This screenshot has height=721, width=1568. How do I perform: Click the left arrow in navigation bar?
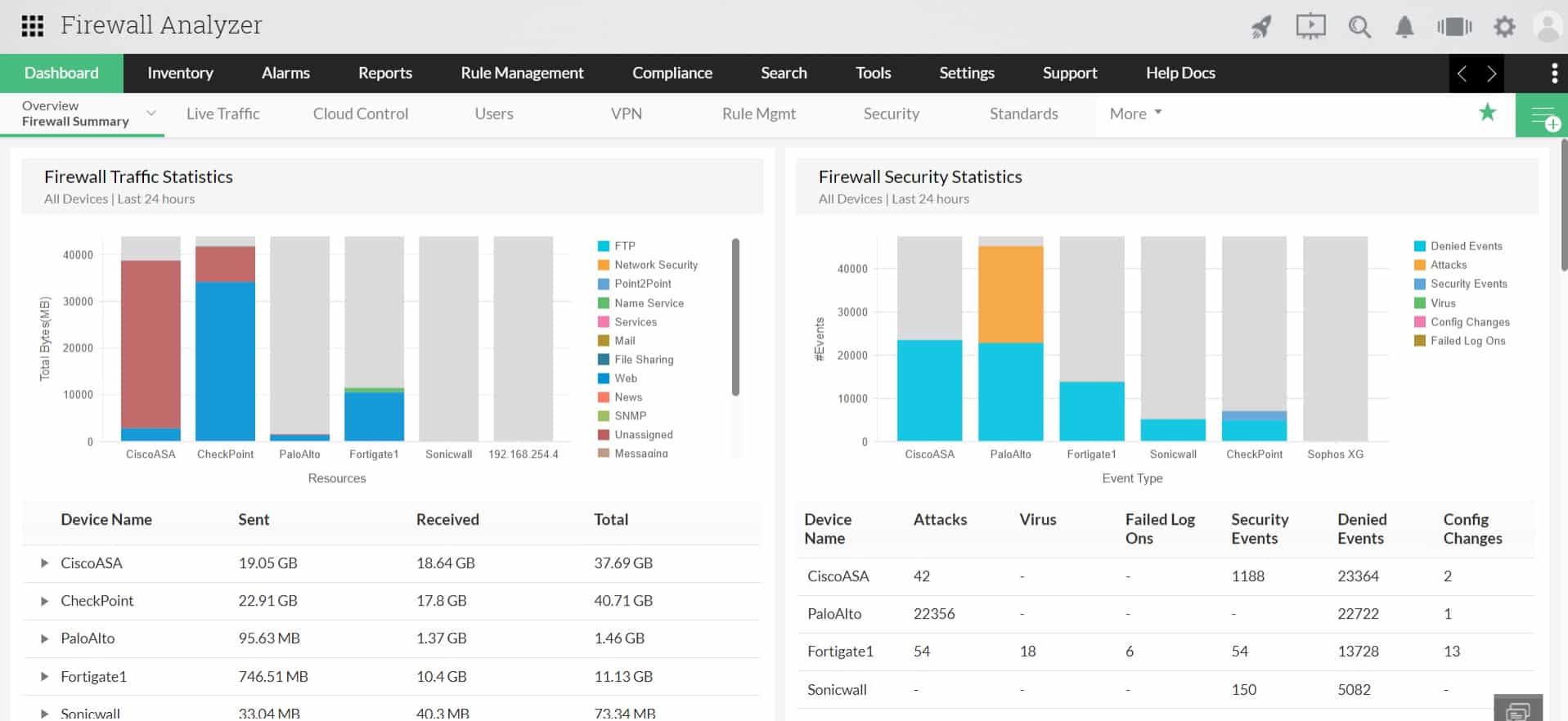click(x=1462, y=74)
